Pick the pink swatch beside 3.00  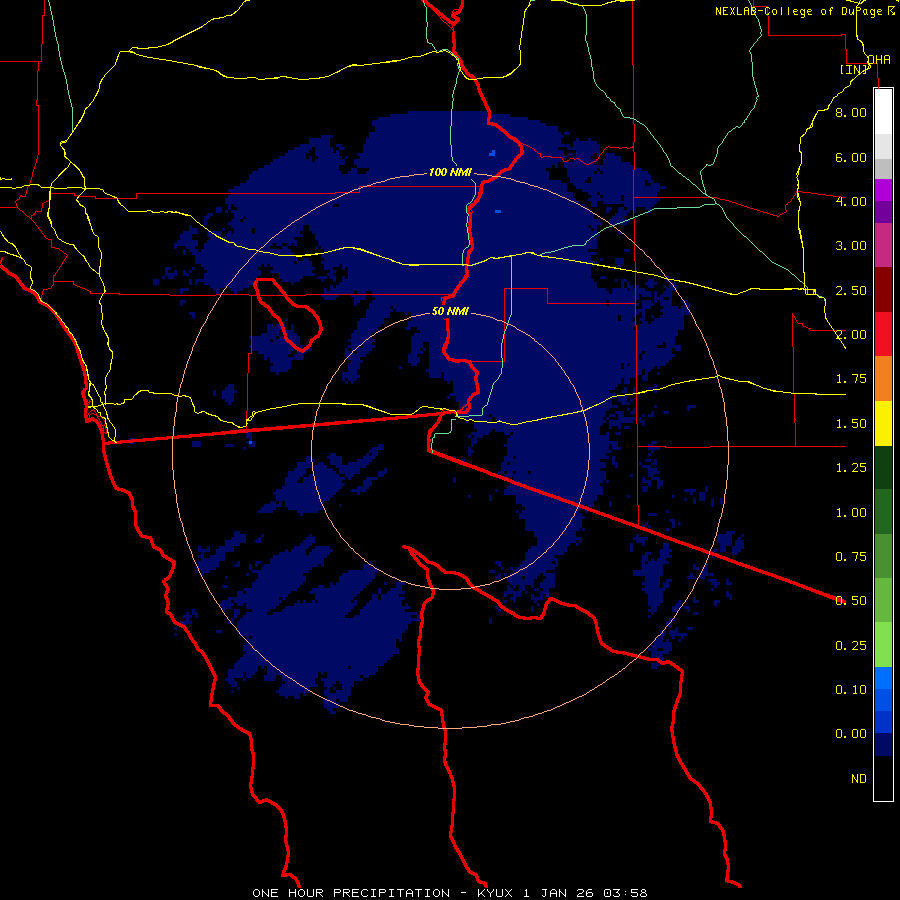tap(883, 245)
